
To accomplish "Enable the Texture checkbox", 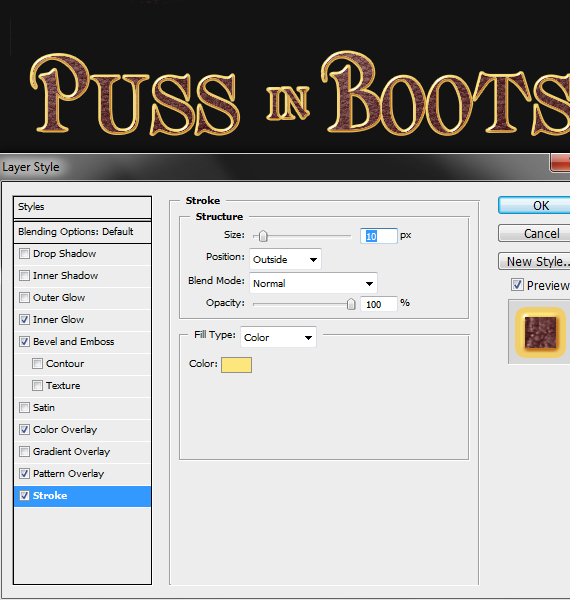I will 37,386.
